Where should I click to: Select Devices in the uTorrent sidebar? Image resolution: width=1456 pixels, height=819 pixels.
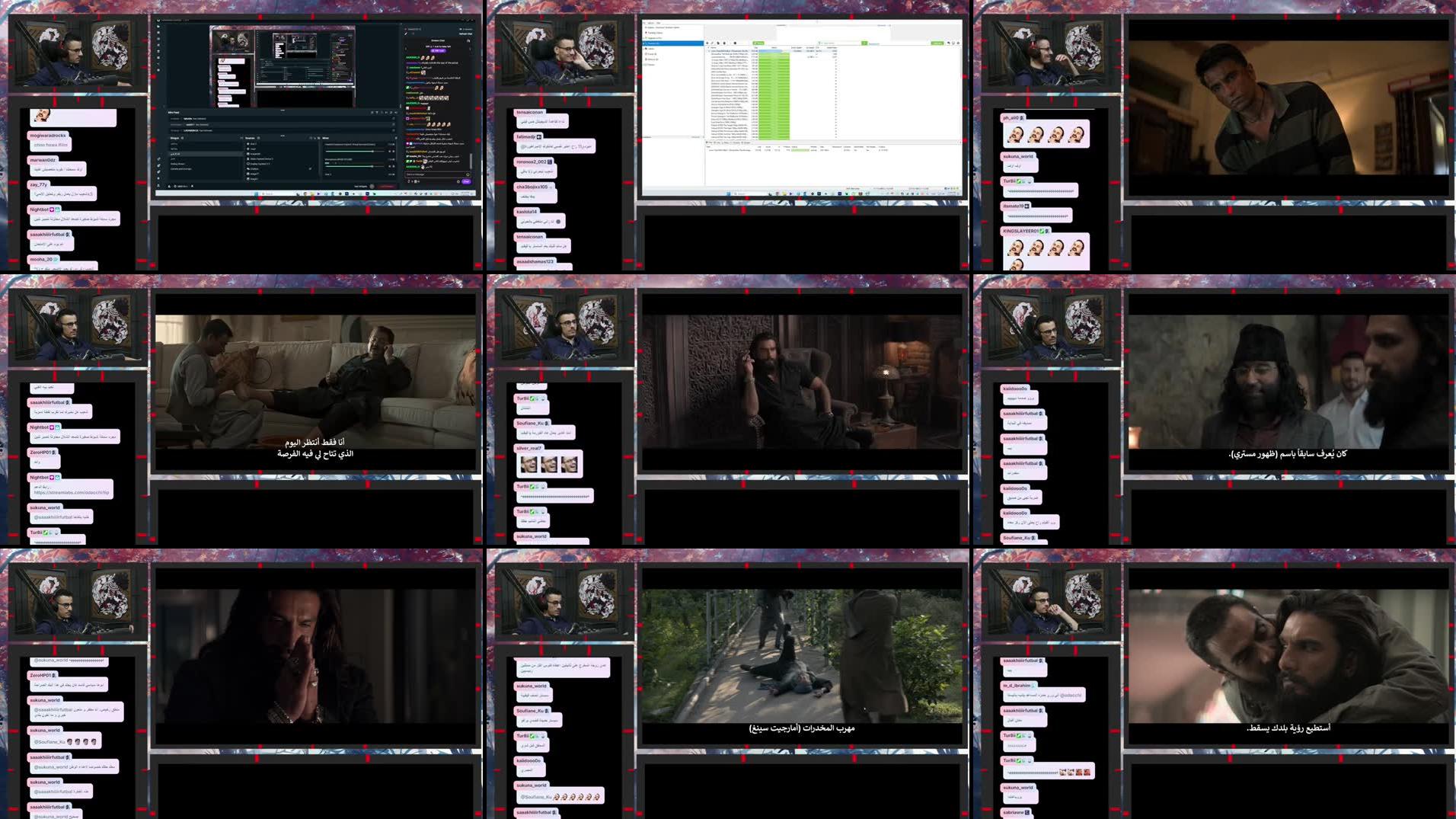click(x=652, y=59)
